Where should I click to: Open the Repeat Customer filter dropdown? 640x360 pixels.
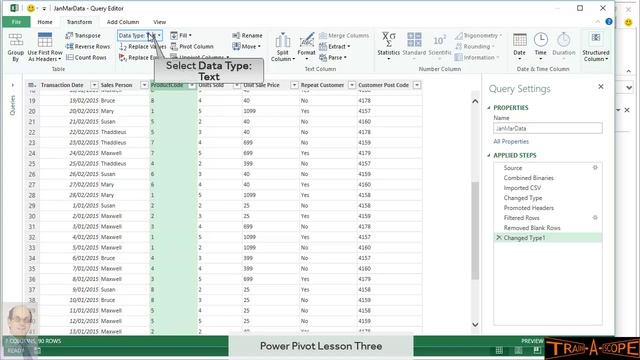coord(352,85)
